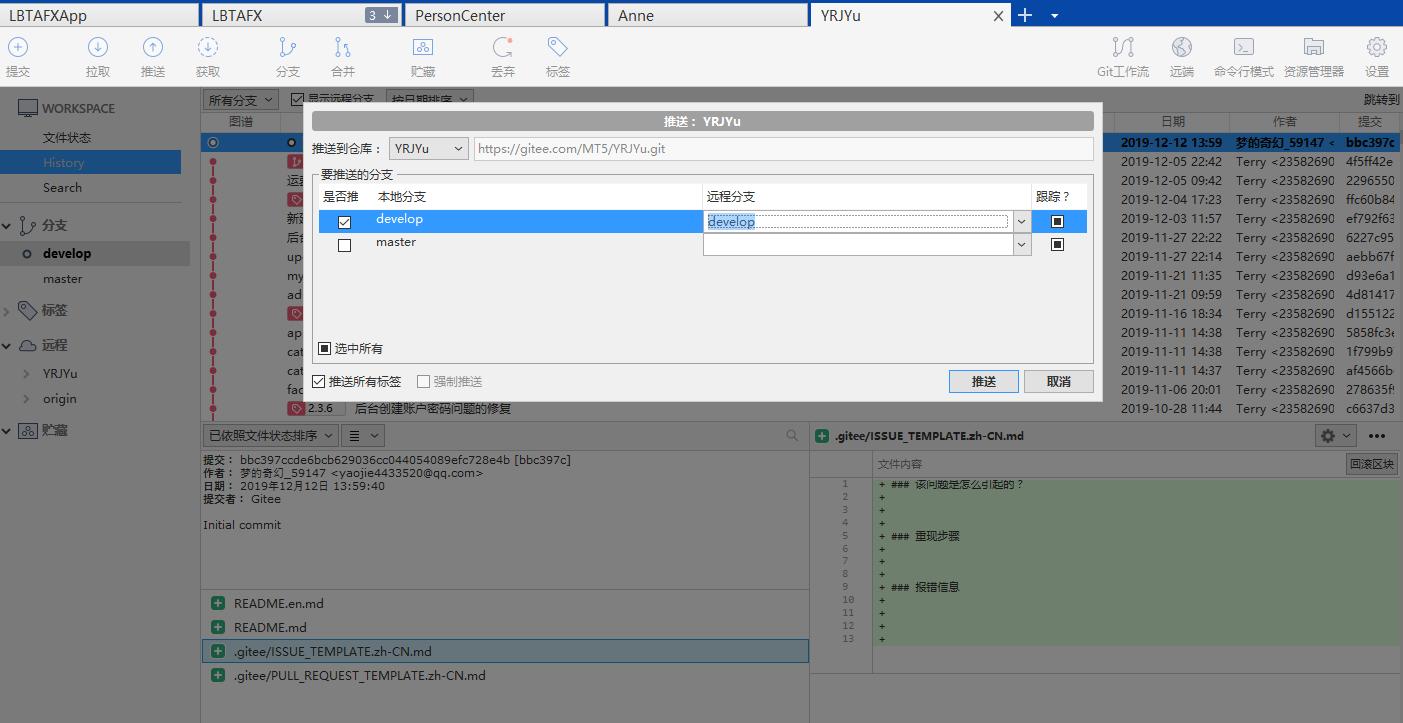
Task: Click the cloud icon next to 远程
Action: (27, 345)
